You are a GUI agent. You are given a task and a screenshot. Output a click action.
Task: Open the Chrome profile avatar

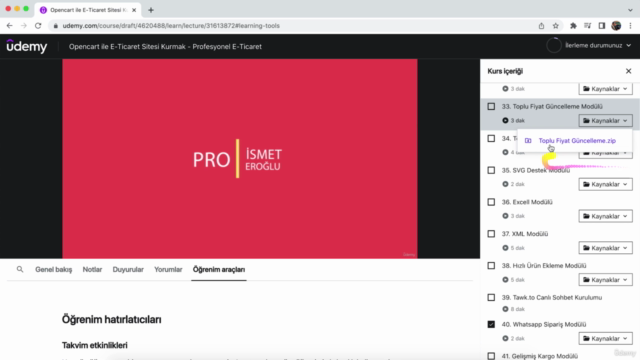(616, 26)
